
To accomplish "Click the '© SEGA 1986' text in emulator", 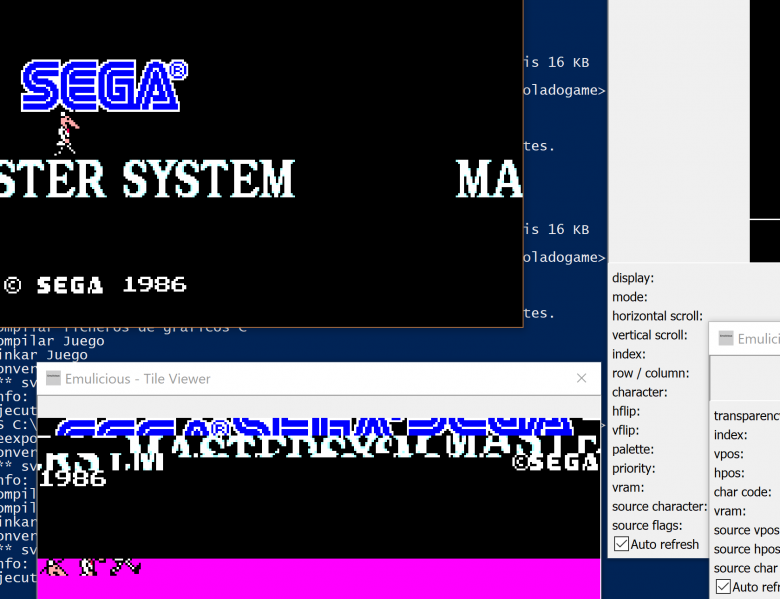I will coord(95,285).
